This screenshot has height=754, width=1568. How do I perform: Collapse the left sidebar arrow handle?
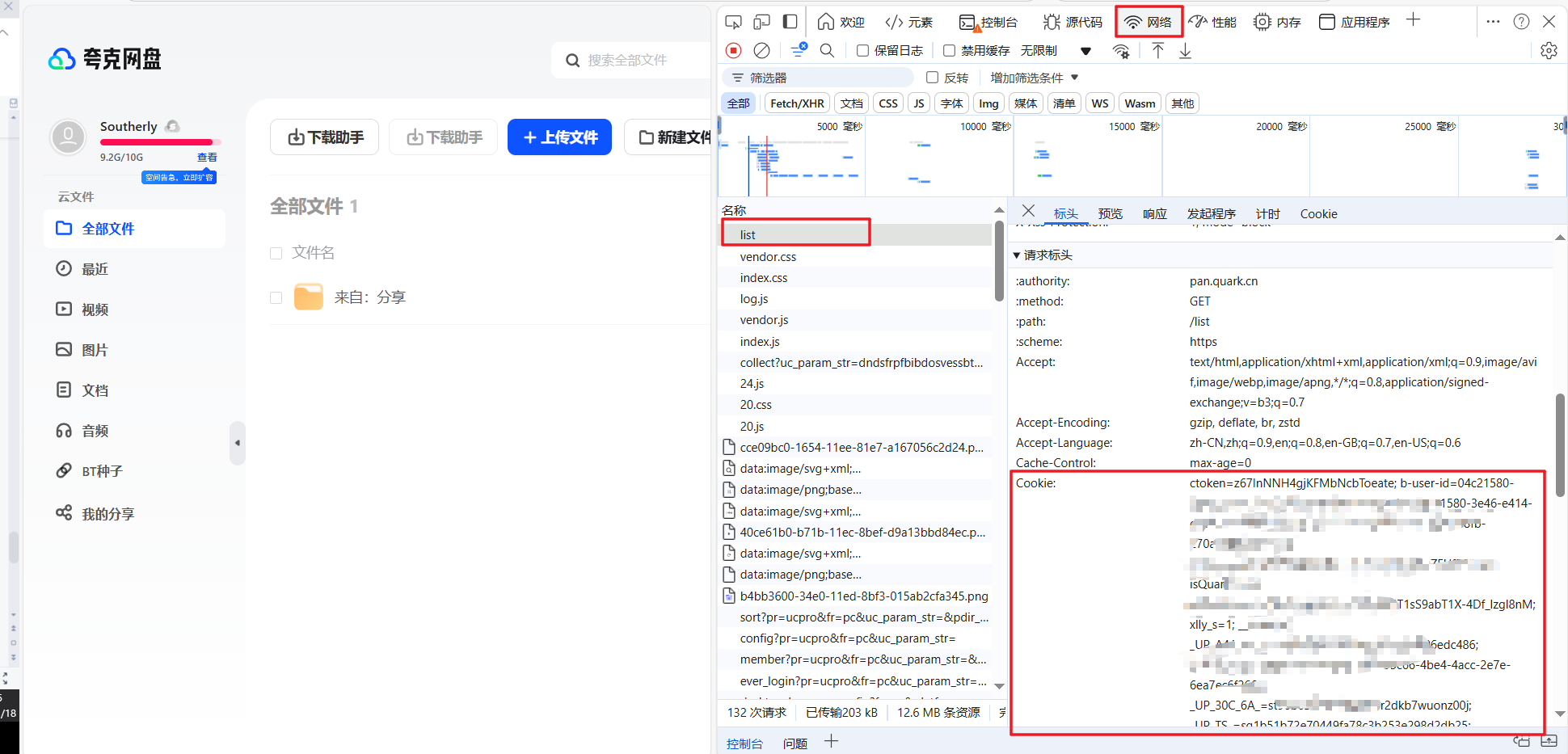[x=237, y=443]
